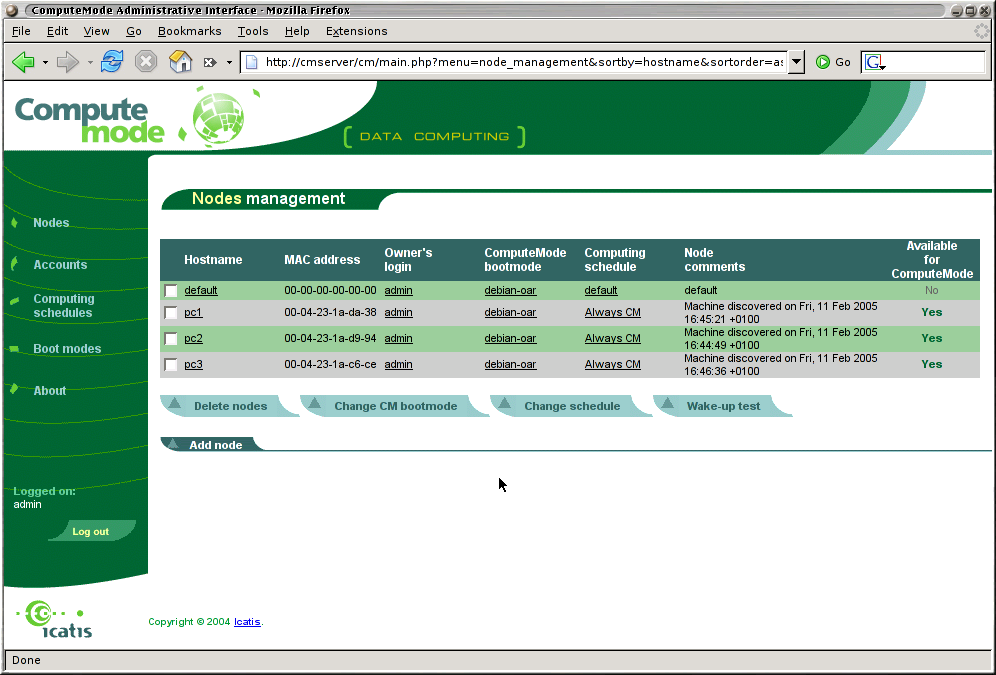The width and height of the screenshot is (996, 675).
Task: Go to the Home page icon
Action: tap(180, 62)
